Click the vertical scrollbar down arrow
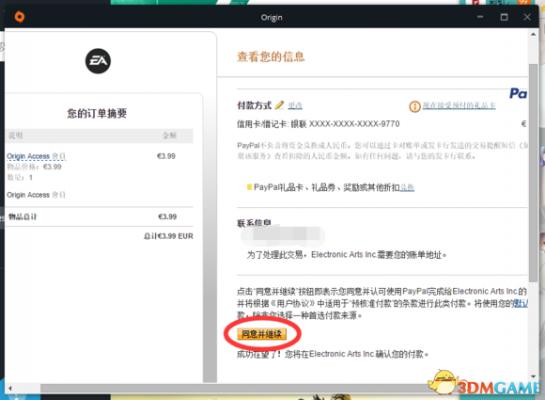The height and width of the screenshot is (400, 545). pos(533,377)
